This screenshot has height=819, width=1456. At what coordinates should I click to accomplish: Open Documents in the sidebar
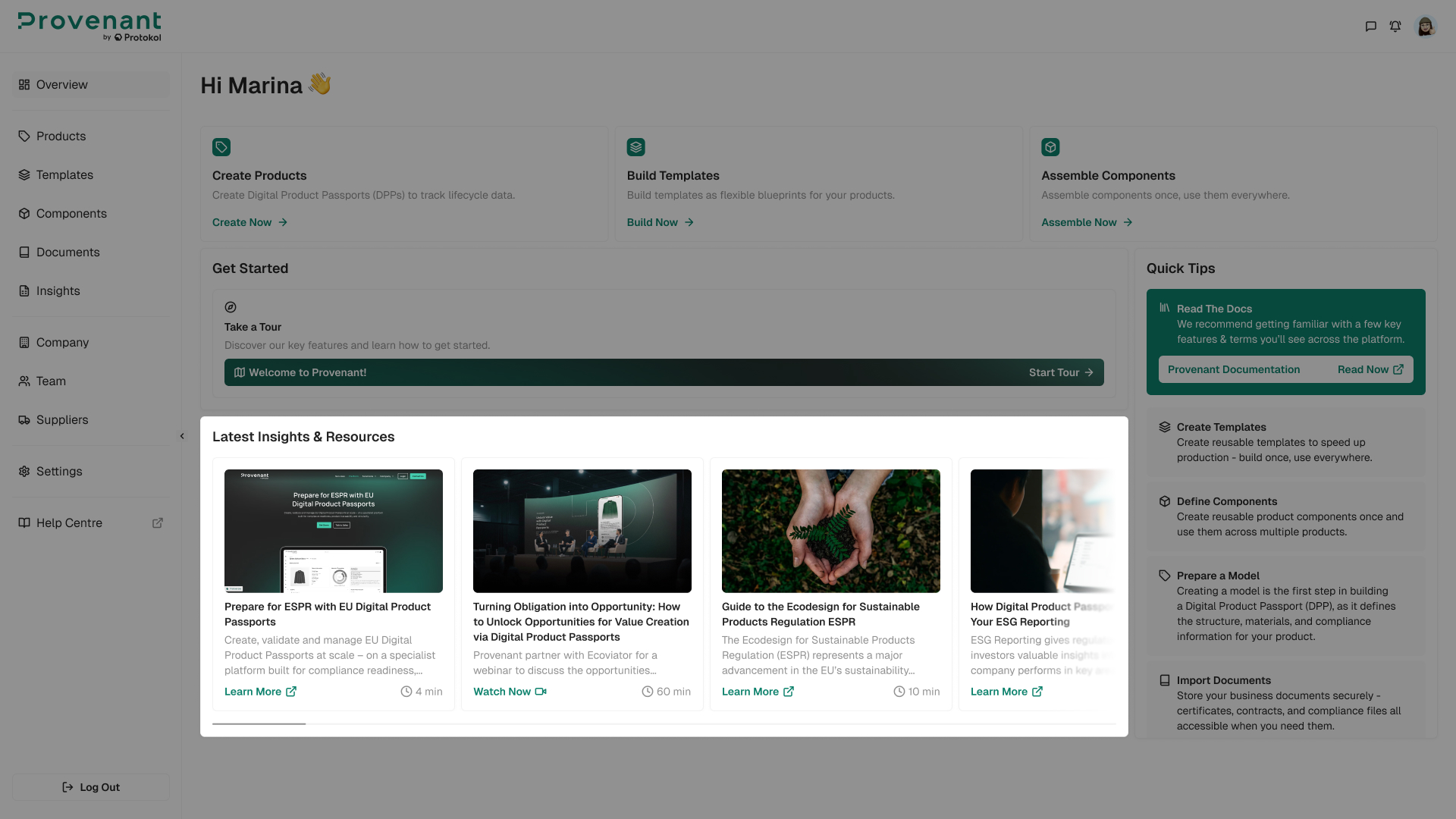(x=91, y=253)
